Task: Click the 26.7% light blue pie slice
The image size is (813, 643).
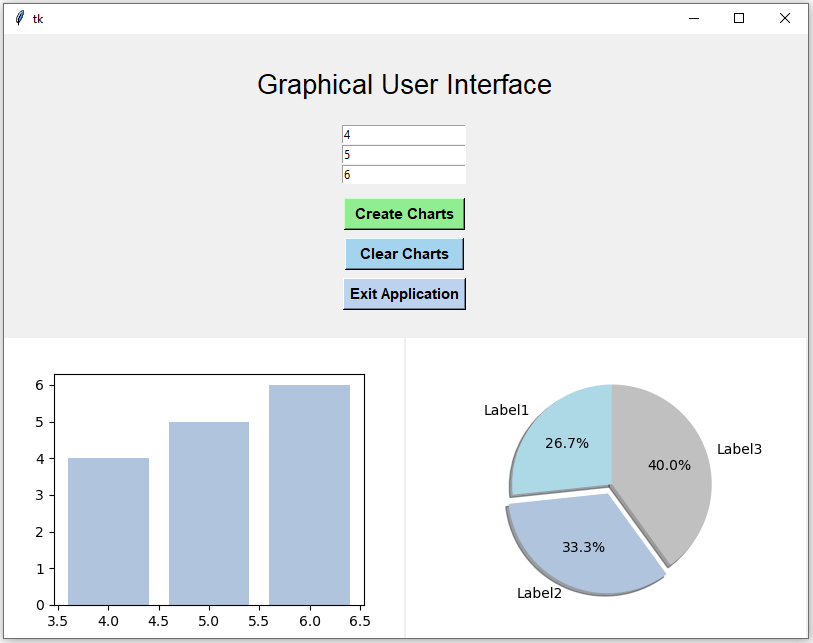Action: coord(565,441)
